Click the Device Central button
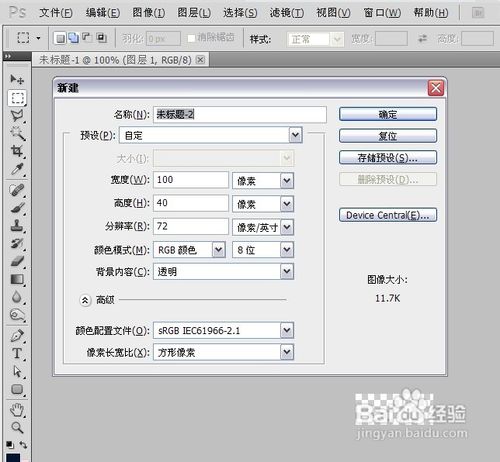This screenshot has height=462, width=500. [x=388, y=215]
